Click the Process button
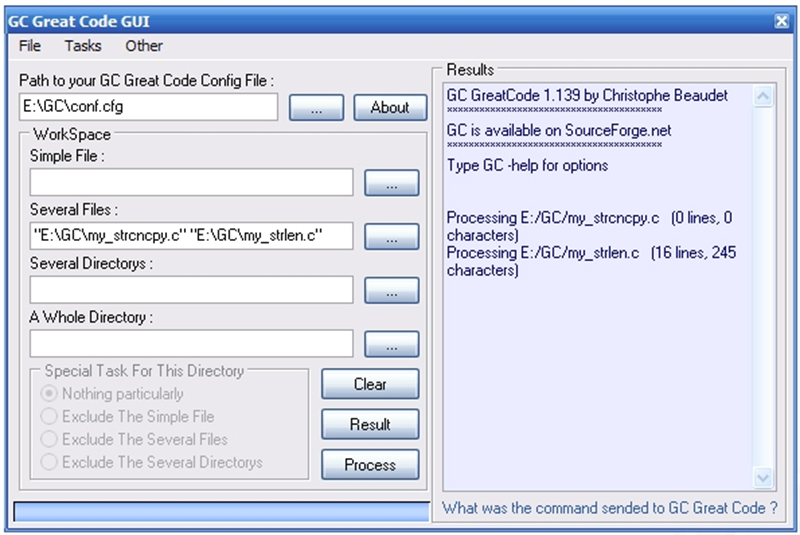This screenshot has height=535, width=800. [370, 464]
